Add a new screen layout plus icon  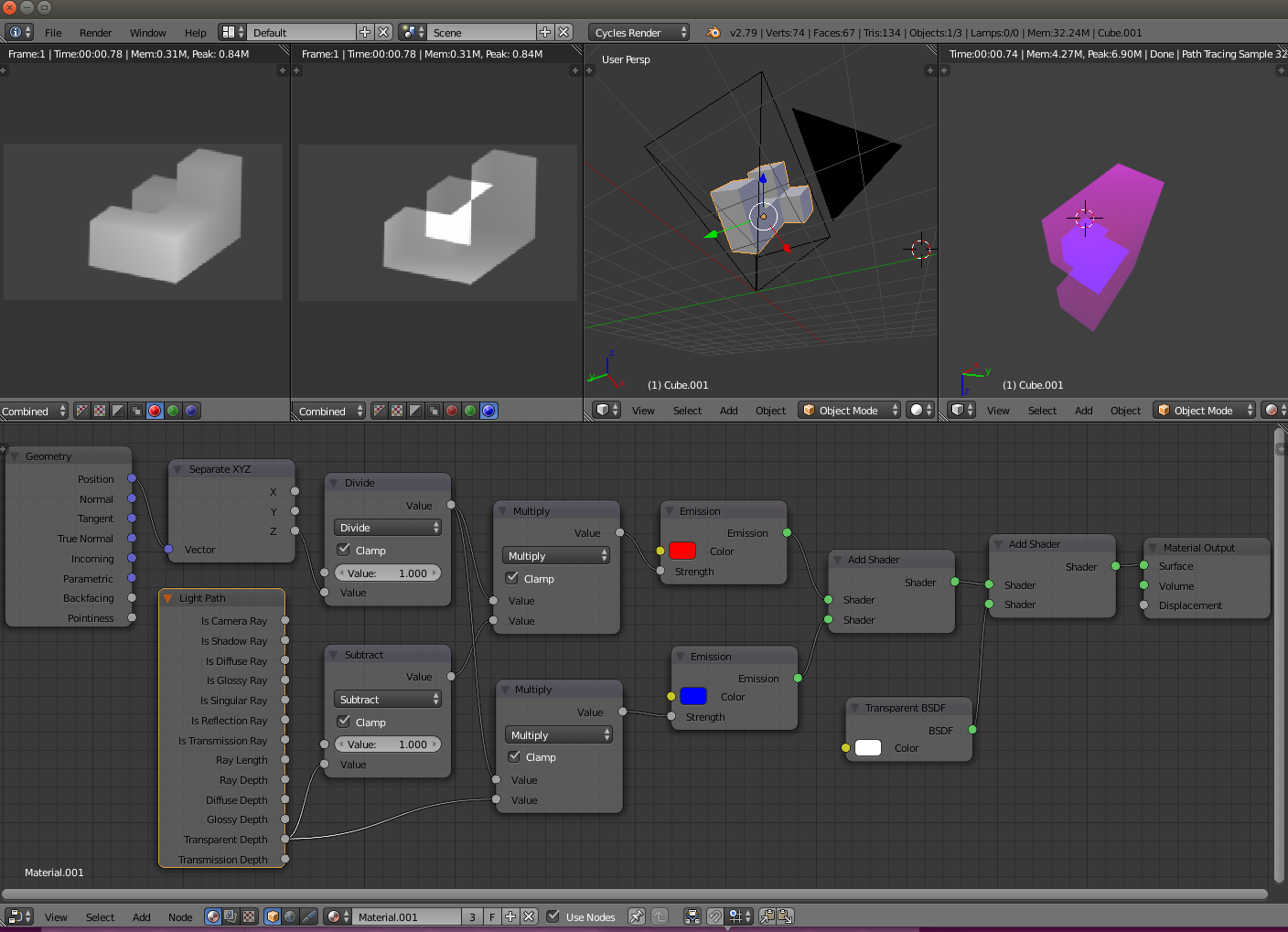[x=365, y=32]
